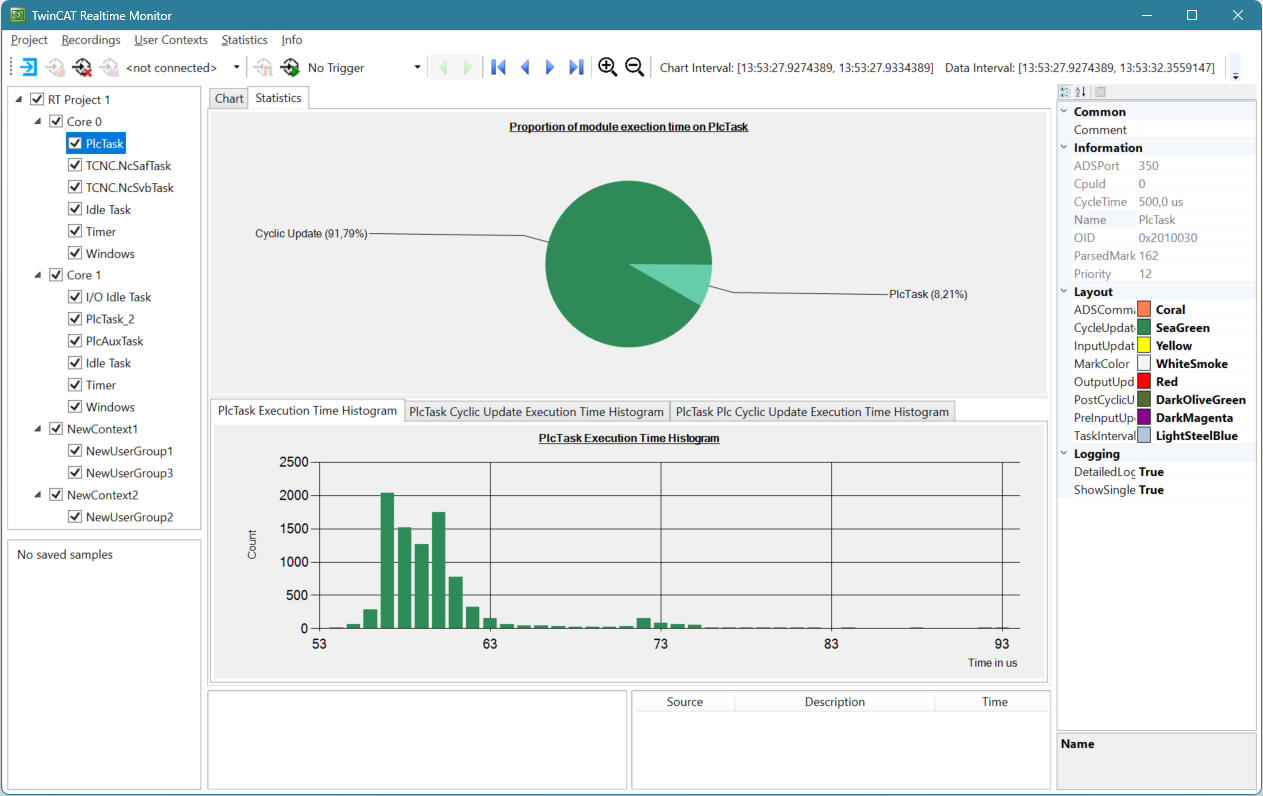Click the toolbar icon with the red X

[82, 67]
